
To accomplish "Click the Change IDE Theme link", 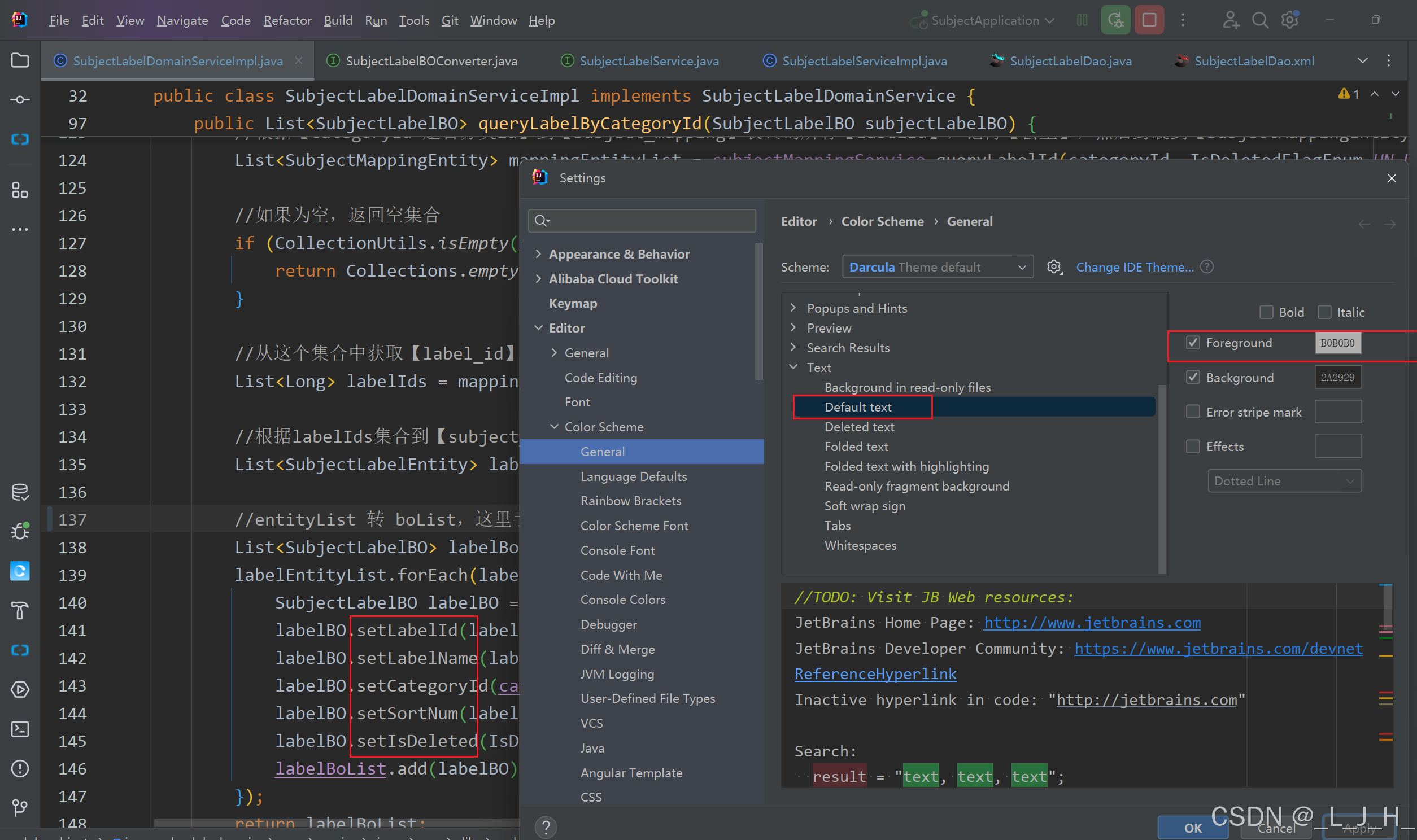I will 1135,266.
